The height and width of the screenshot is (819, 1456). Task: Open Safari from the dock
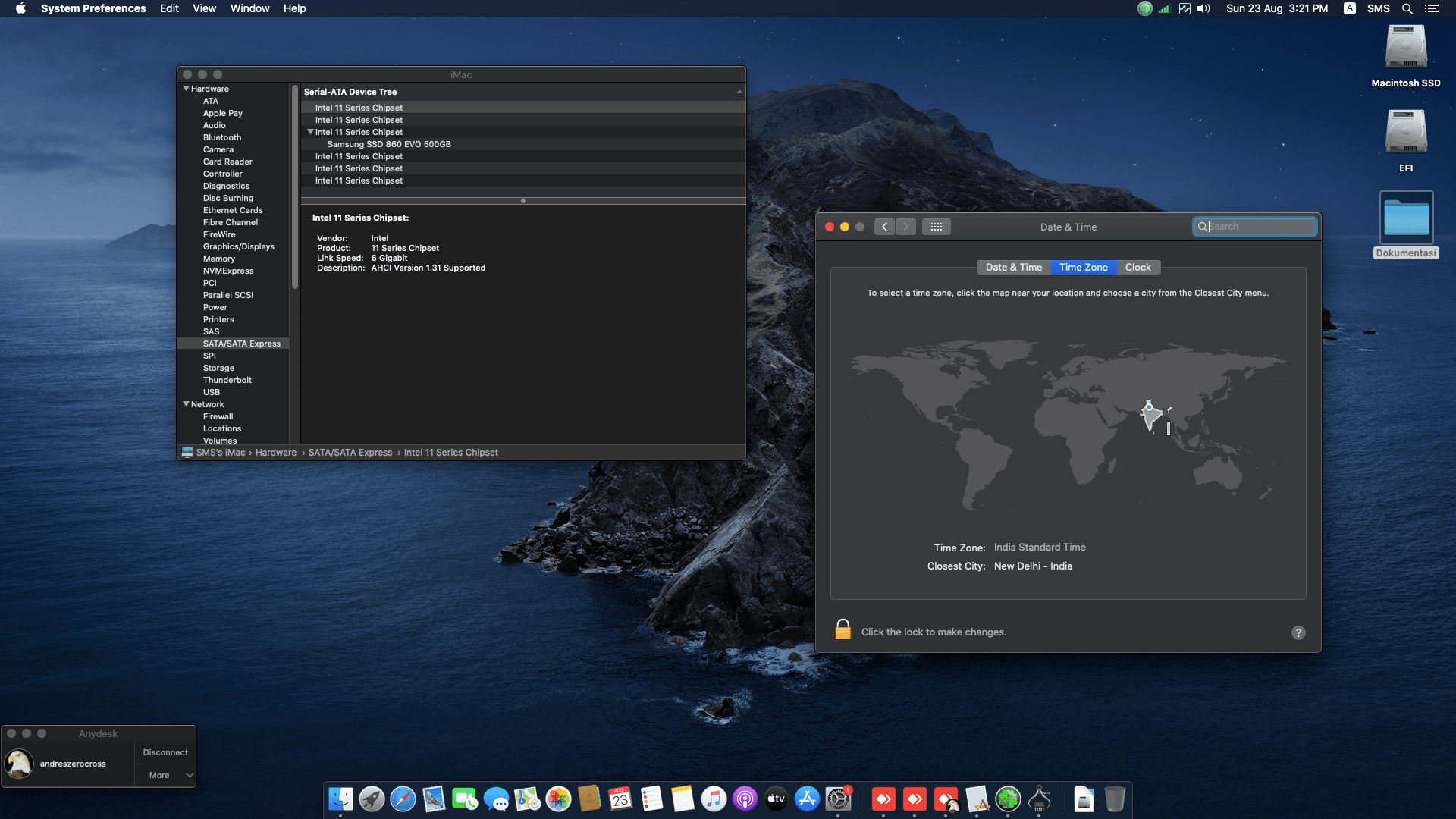(x=403, y=799)
